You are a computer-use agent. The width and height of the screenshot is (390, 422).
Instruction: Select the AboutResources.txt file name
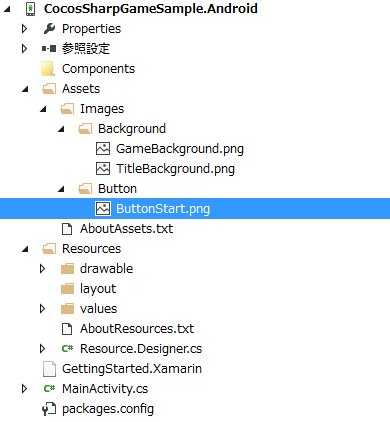click(x=137, y=329)
